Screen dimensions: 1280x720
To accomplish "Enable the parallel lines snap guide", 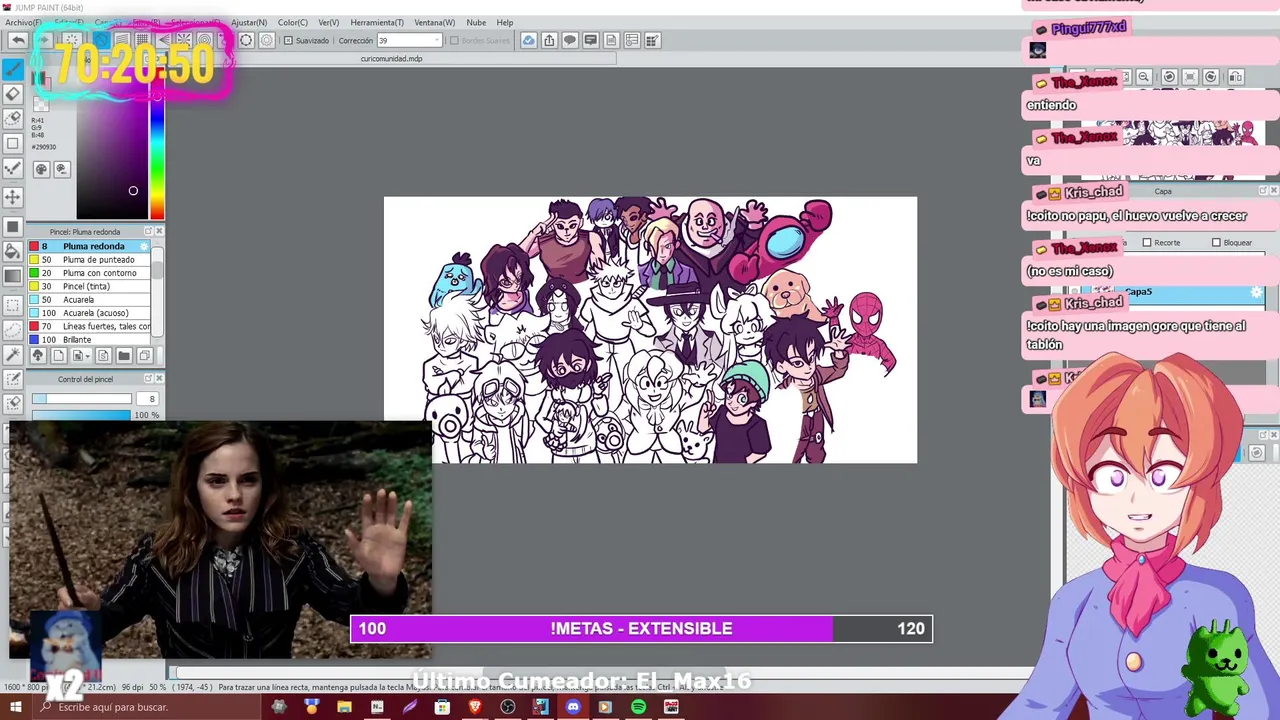I will [x=121, y=40].
